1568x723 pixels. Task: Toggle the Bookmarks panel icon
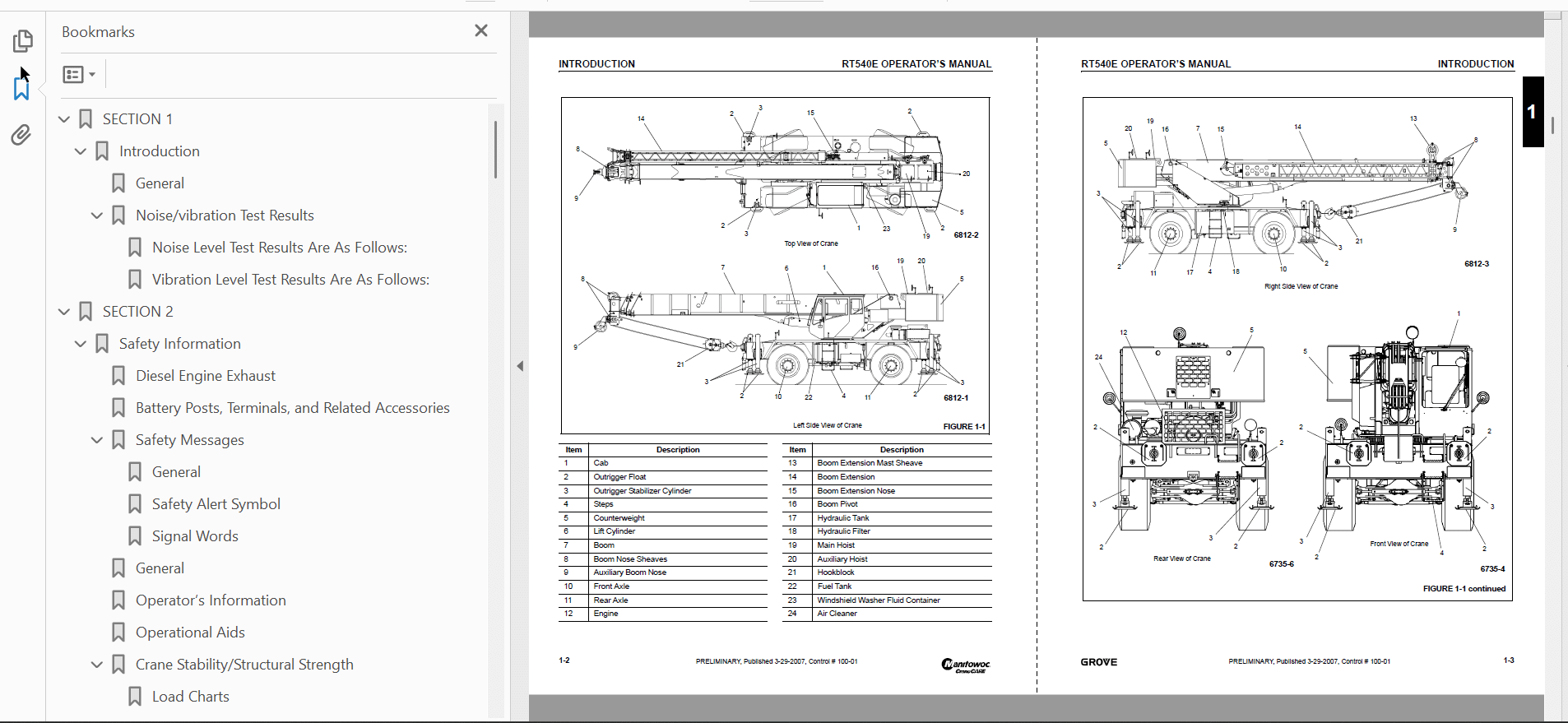coord(21,88)
